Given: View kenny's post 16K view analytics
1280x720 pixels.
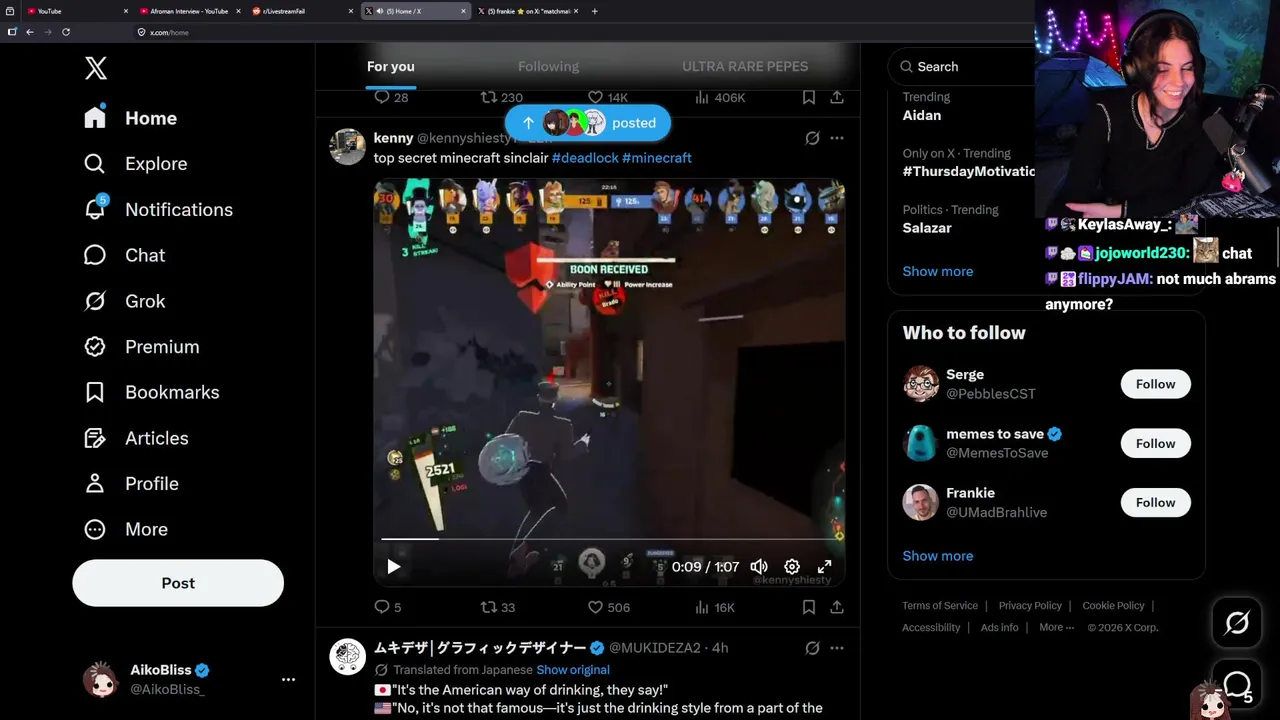Looking at the screenshot, I should [714, 607].
